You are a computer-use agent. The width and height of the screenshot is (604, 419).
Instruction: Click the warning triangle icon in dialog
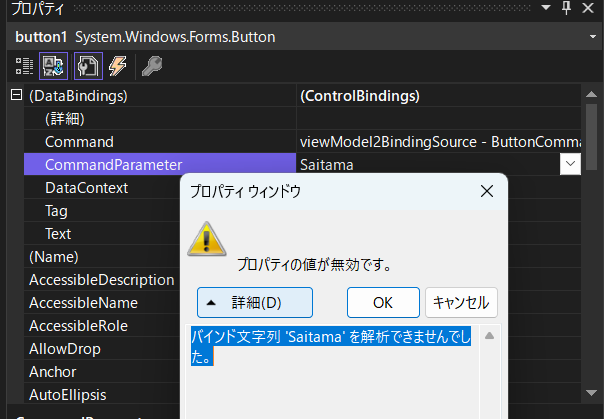(206, 239)
